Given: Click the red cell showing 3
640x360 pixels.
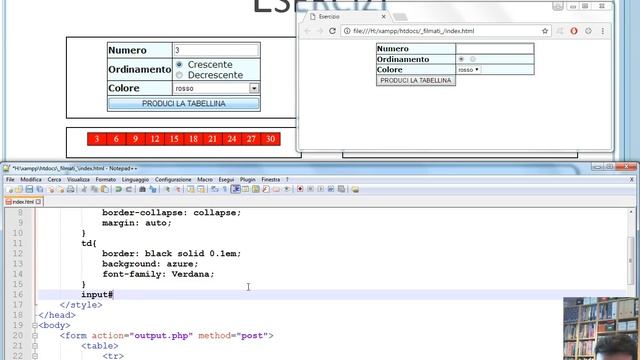Looking at the screenshot, I should point(97,139).
